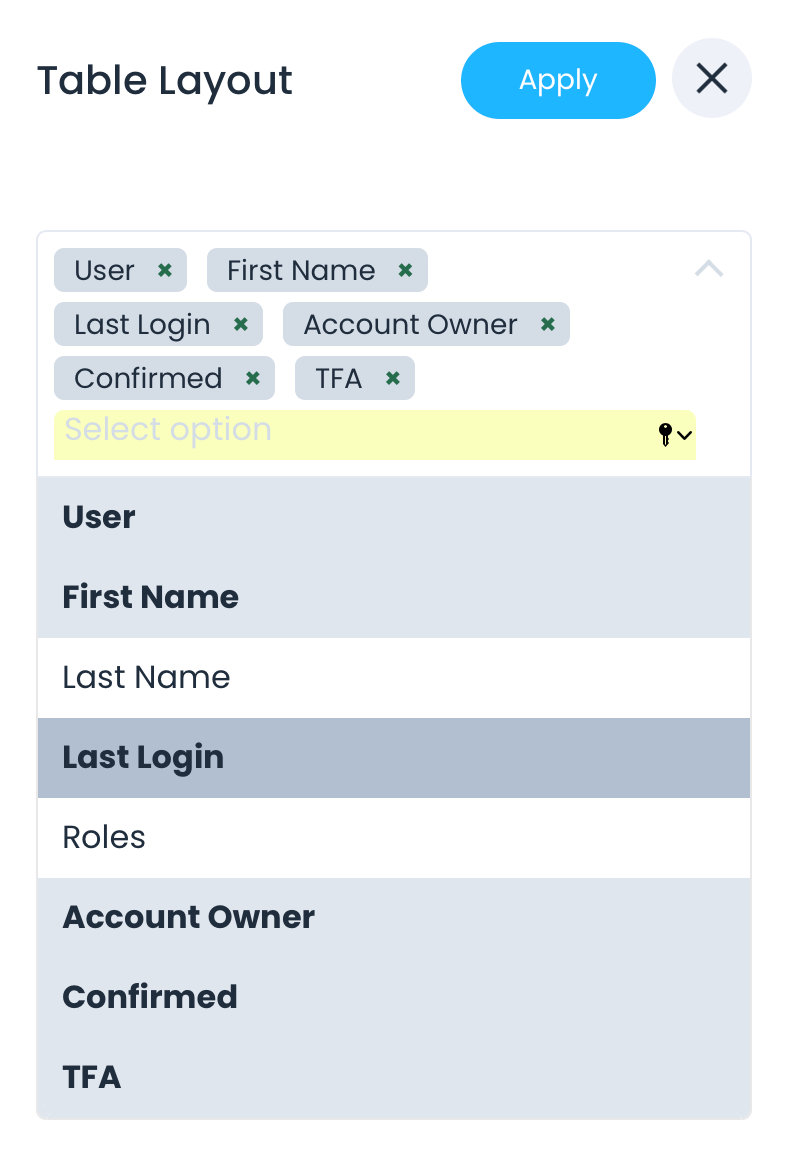Remove the Confirmed tag
Viewport: 794px width, 1174px height.
[x=253, y=378]
